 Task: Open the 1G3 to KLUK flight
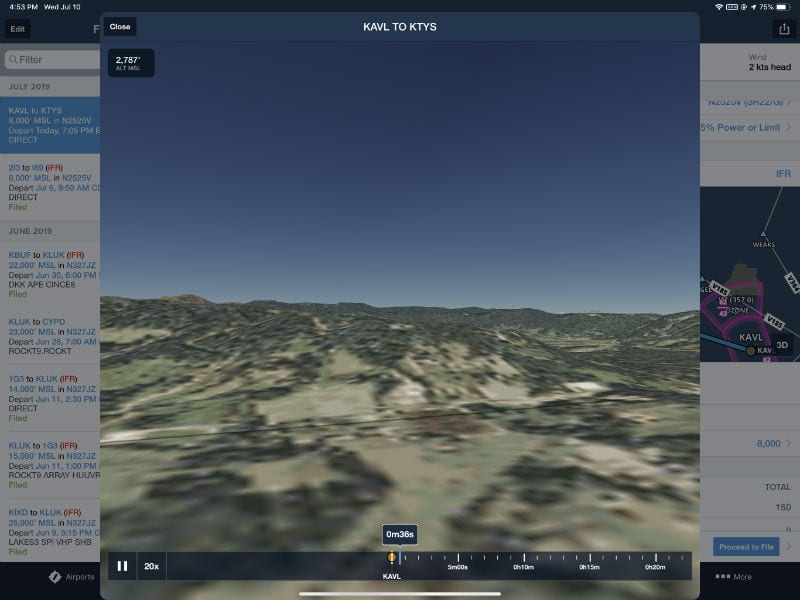point(50,398)
